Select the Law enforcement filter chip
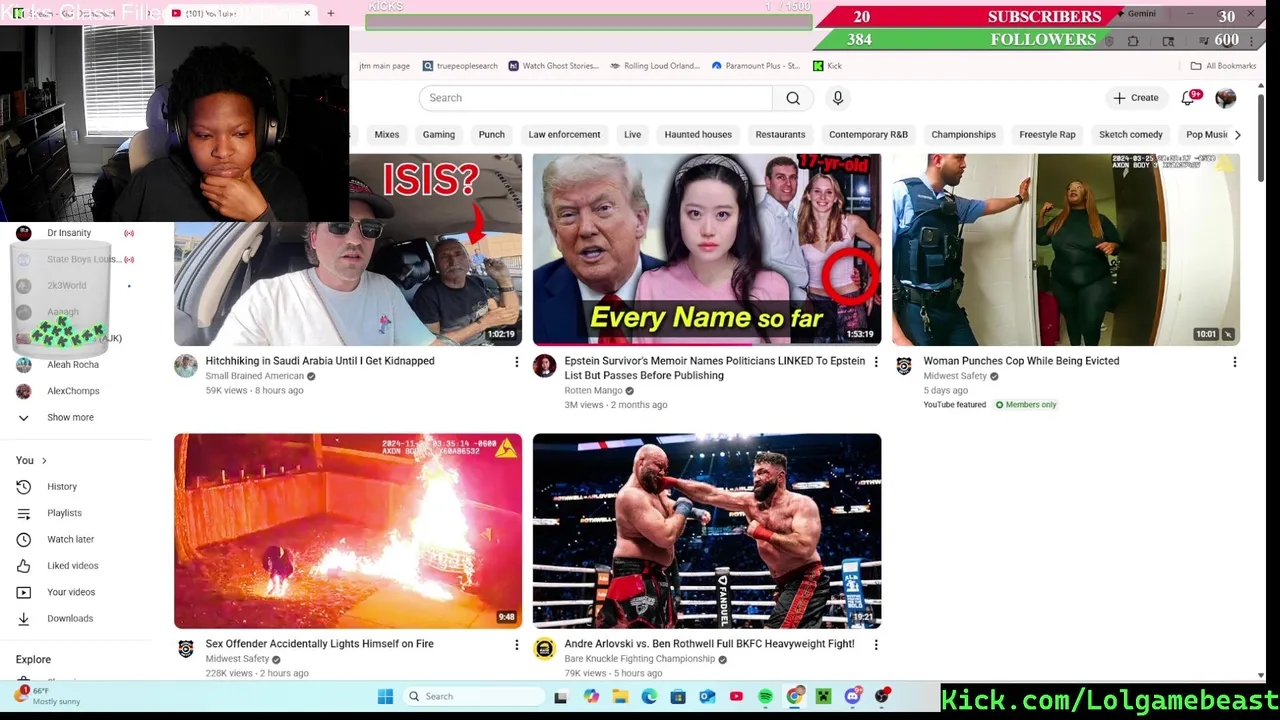1280x720 pixels. pyautogui.click(x=564, y=135)
